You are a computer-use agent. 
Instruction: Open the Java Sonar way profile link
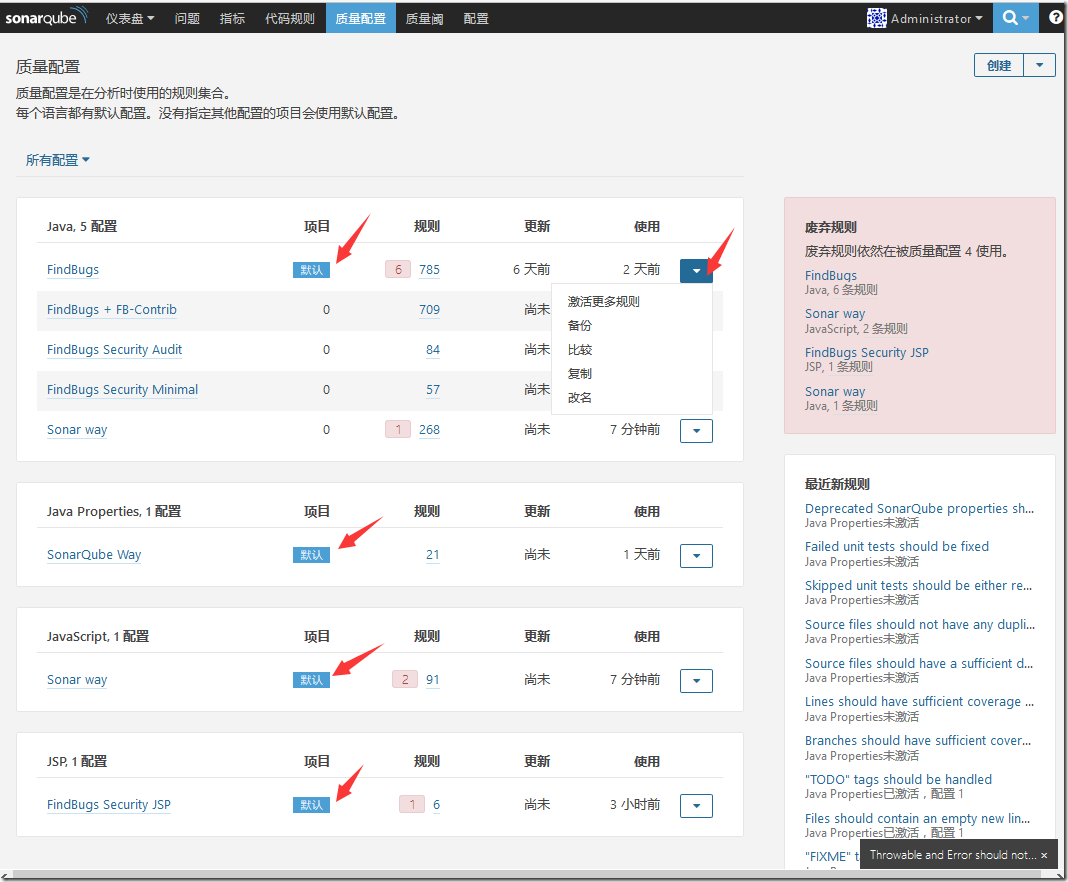77,430
